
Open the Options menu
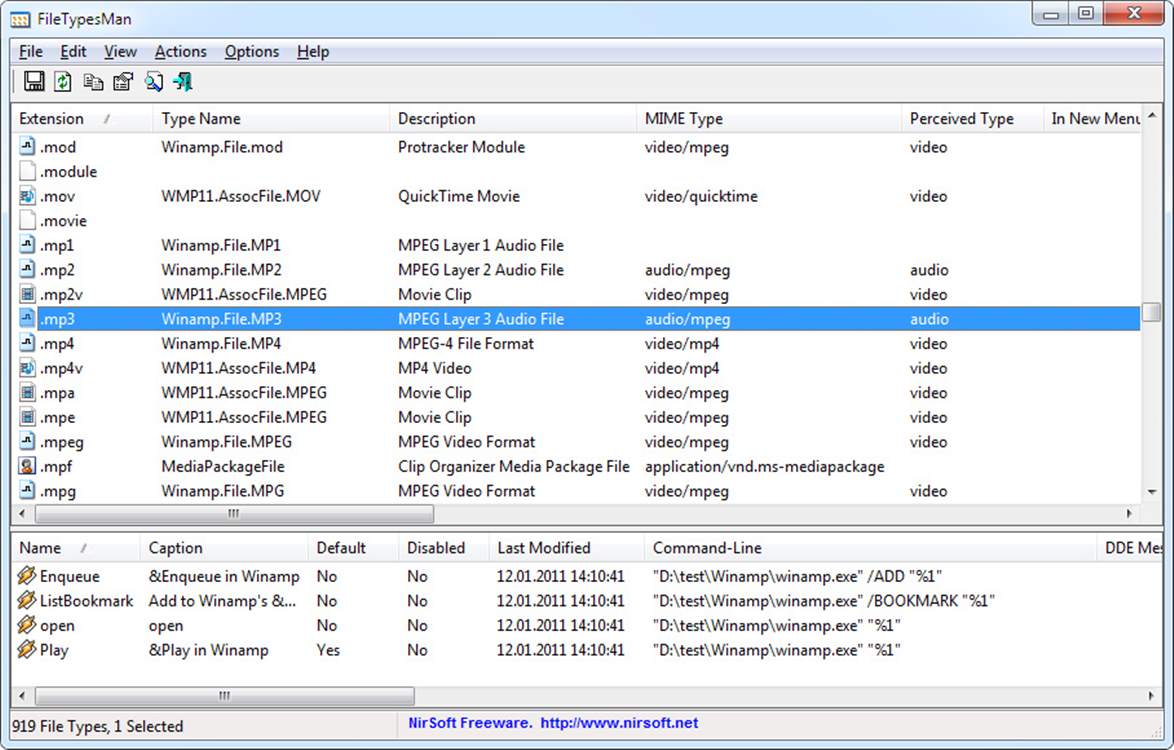[252, 52]
